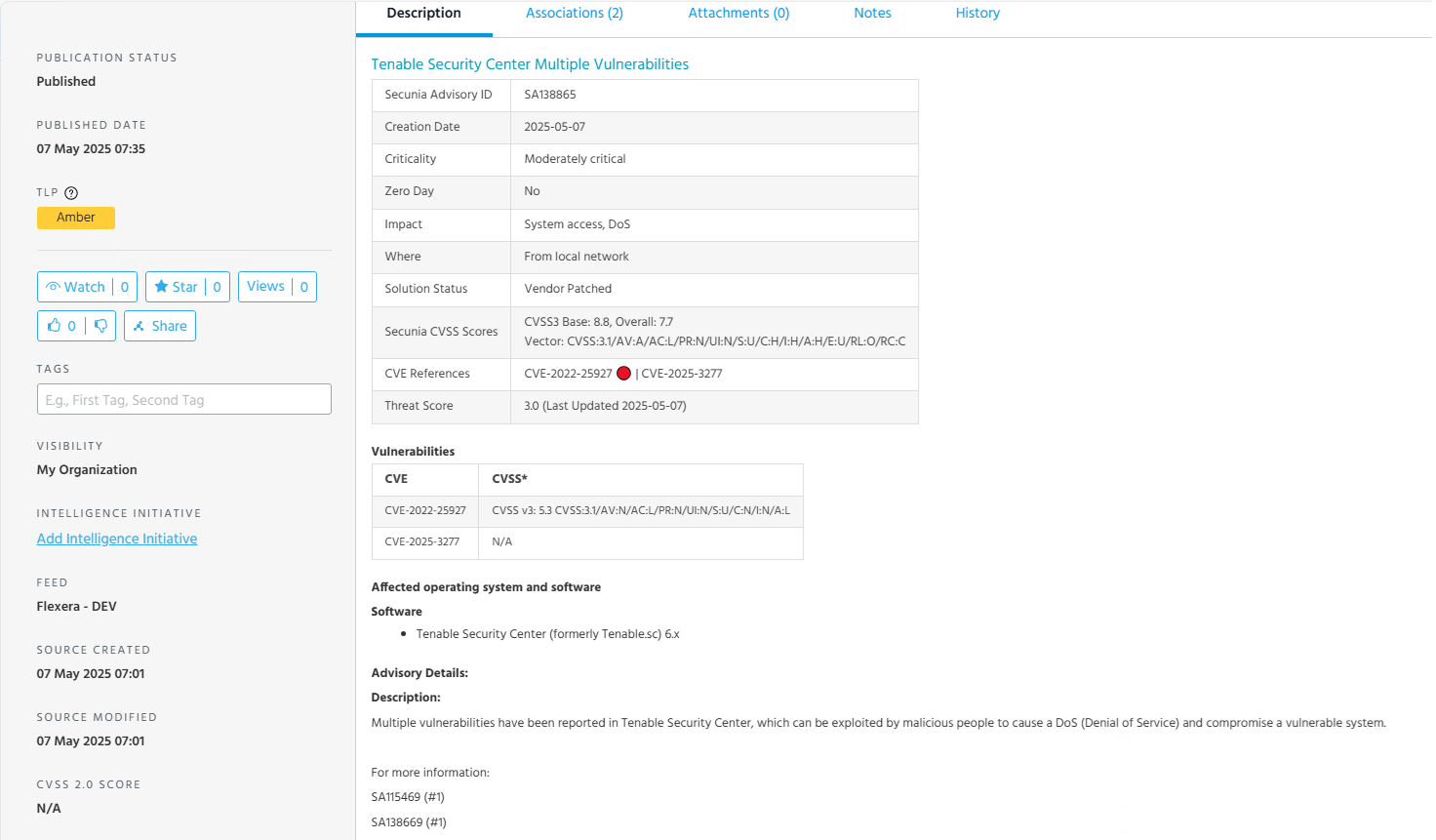This screenshot has height=840, width=1436.
Task: Click the Watch button
Action: pos(87,287)
